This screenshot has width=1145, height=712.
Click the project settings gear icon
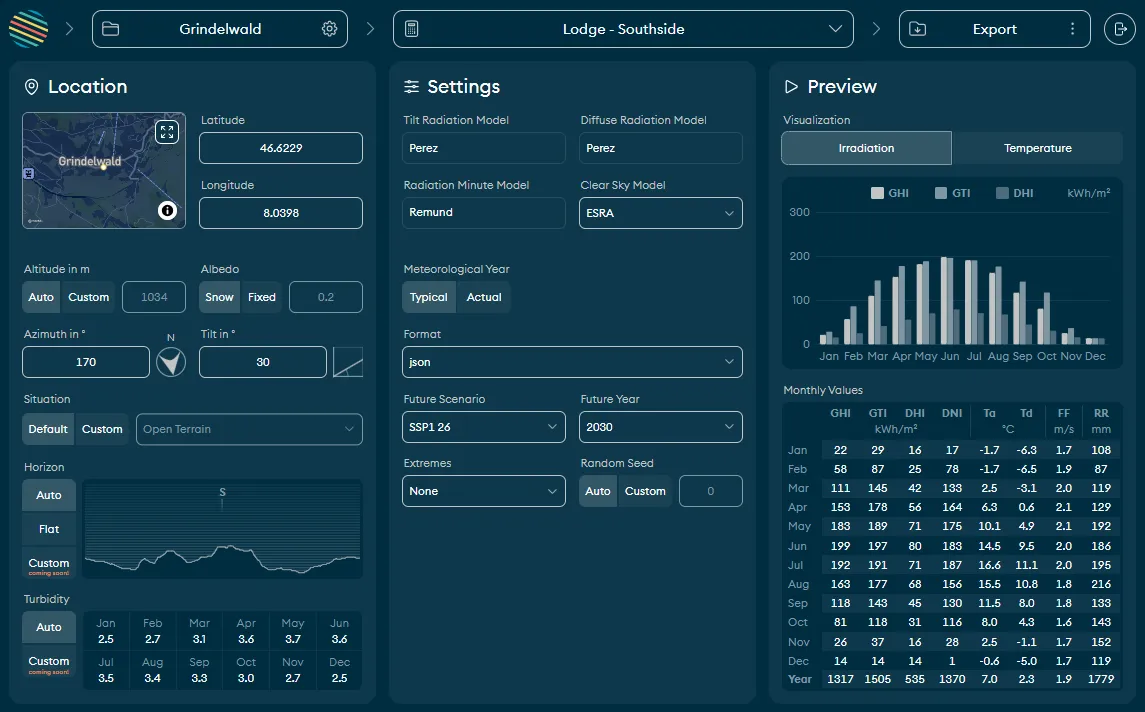coord(329,29)
